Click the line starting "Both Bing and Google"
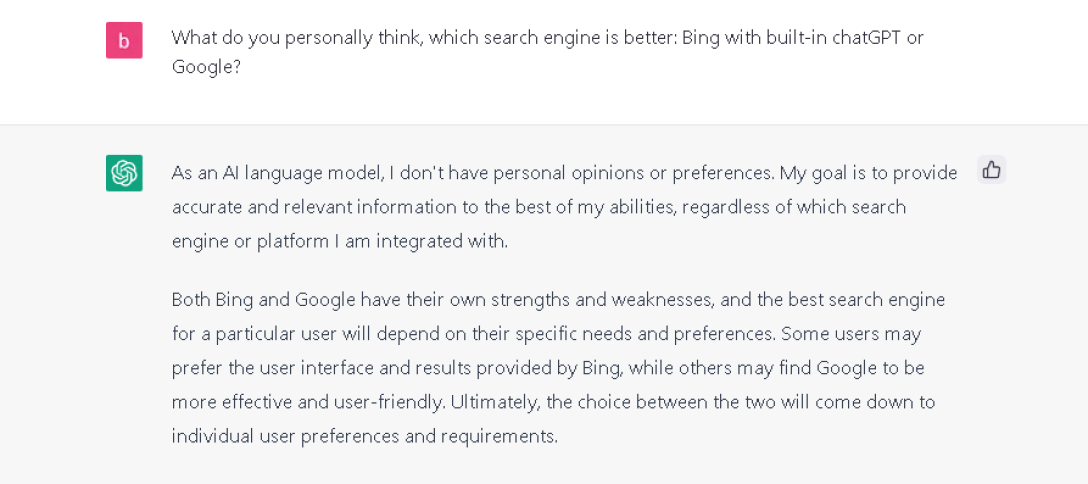This screenshot has height=484, width=1088. pos(558,300)
